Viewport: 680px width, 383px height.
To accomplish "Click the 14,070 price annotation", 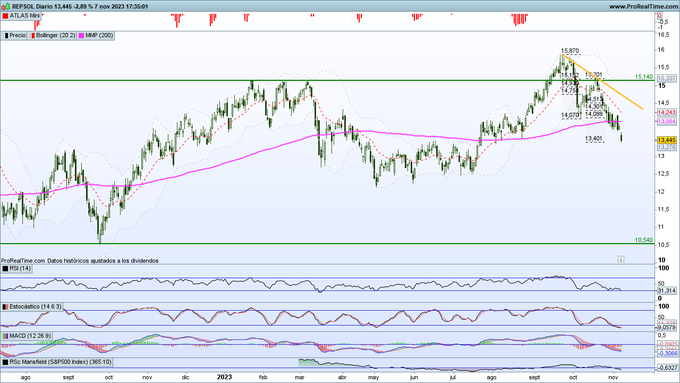I will [x=570, y=115].
